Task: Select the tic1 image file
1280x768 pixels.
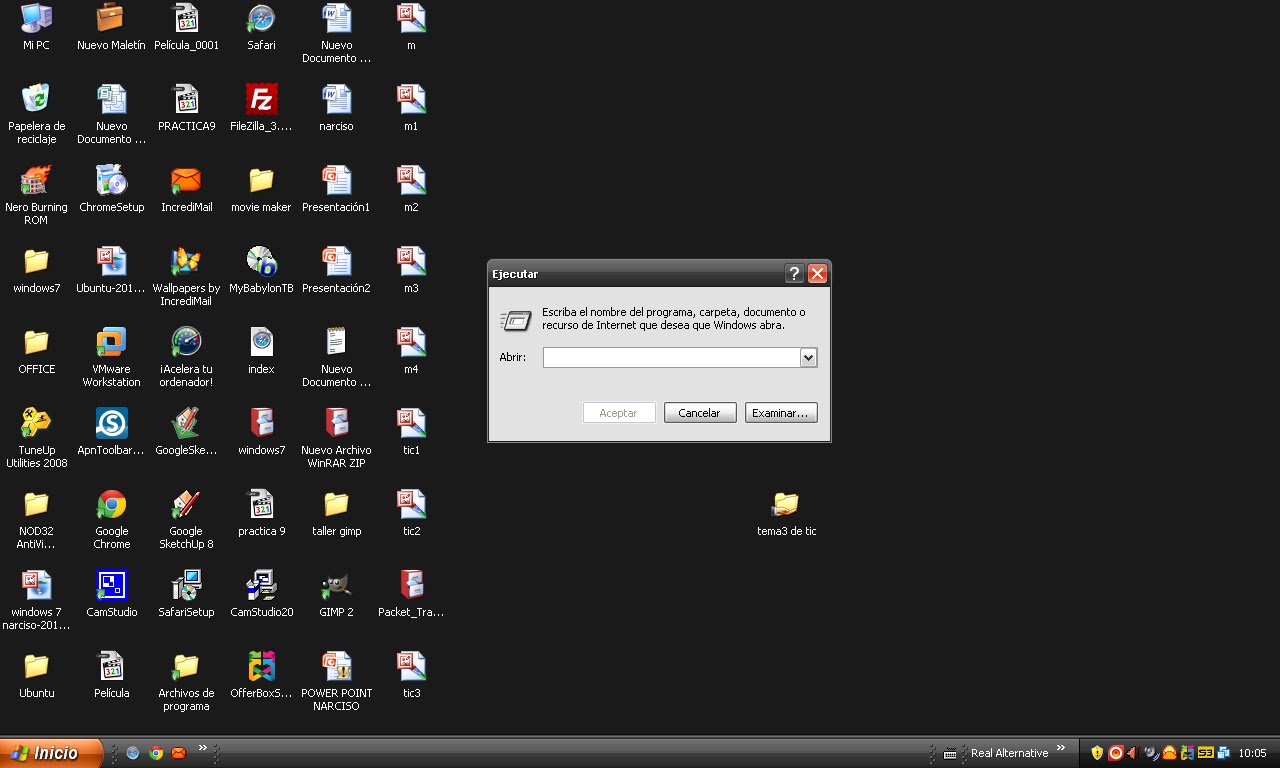Action: [x=411, y=431]
